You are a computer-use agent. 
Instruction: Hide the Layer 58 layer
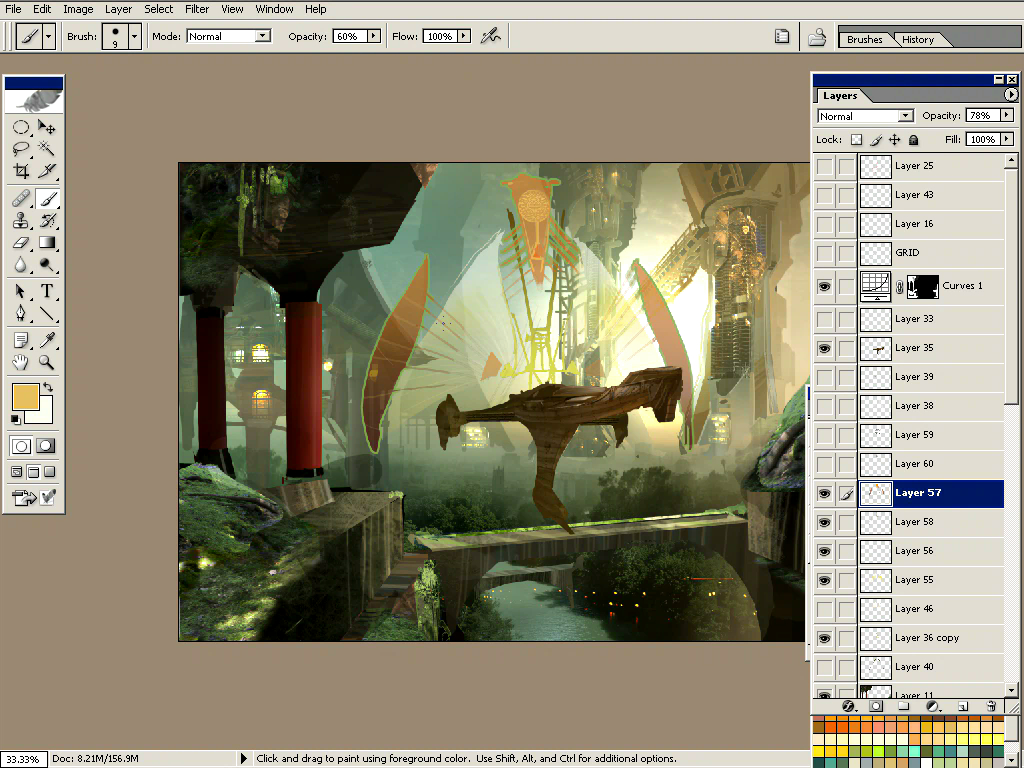click(x=823, y=522)
